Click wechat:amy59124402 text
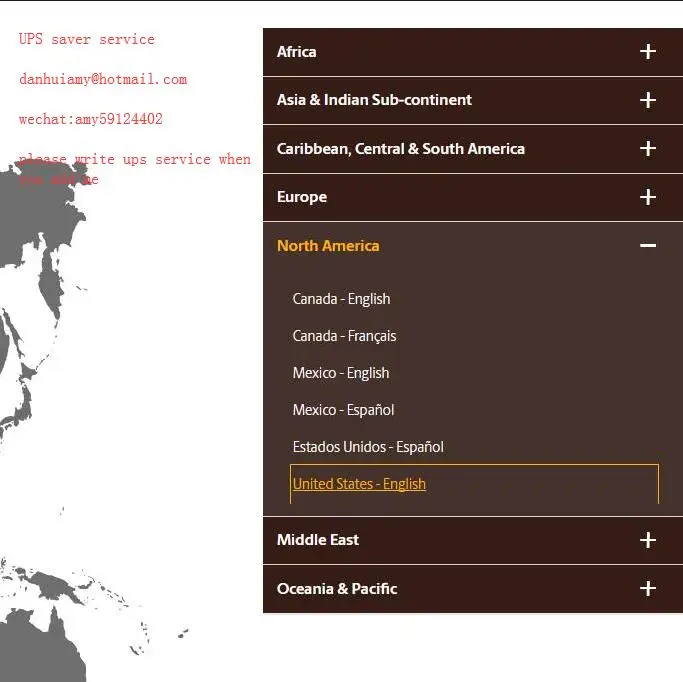683x682 pixels. click(91, 119)
